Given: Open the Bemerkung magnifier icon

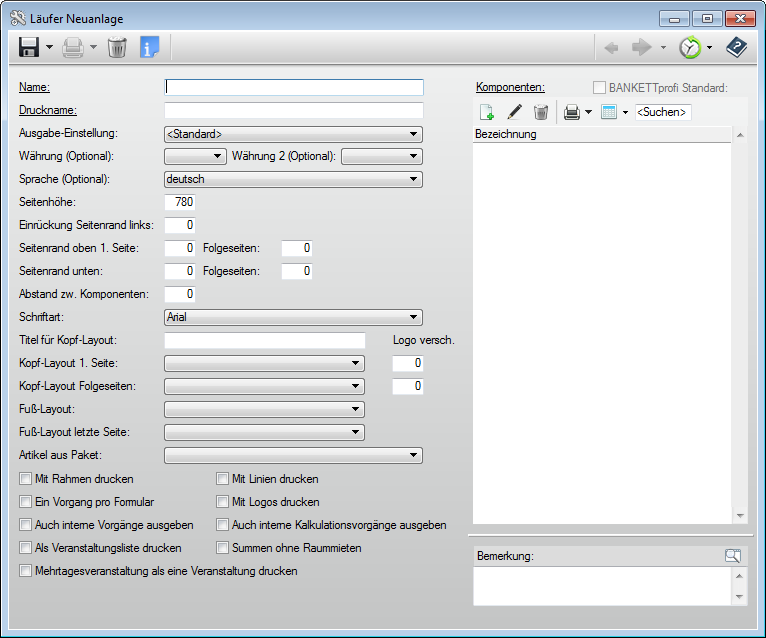Looking at the screenshot, I should pyautogui.click(x=734, y=556).
